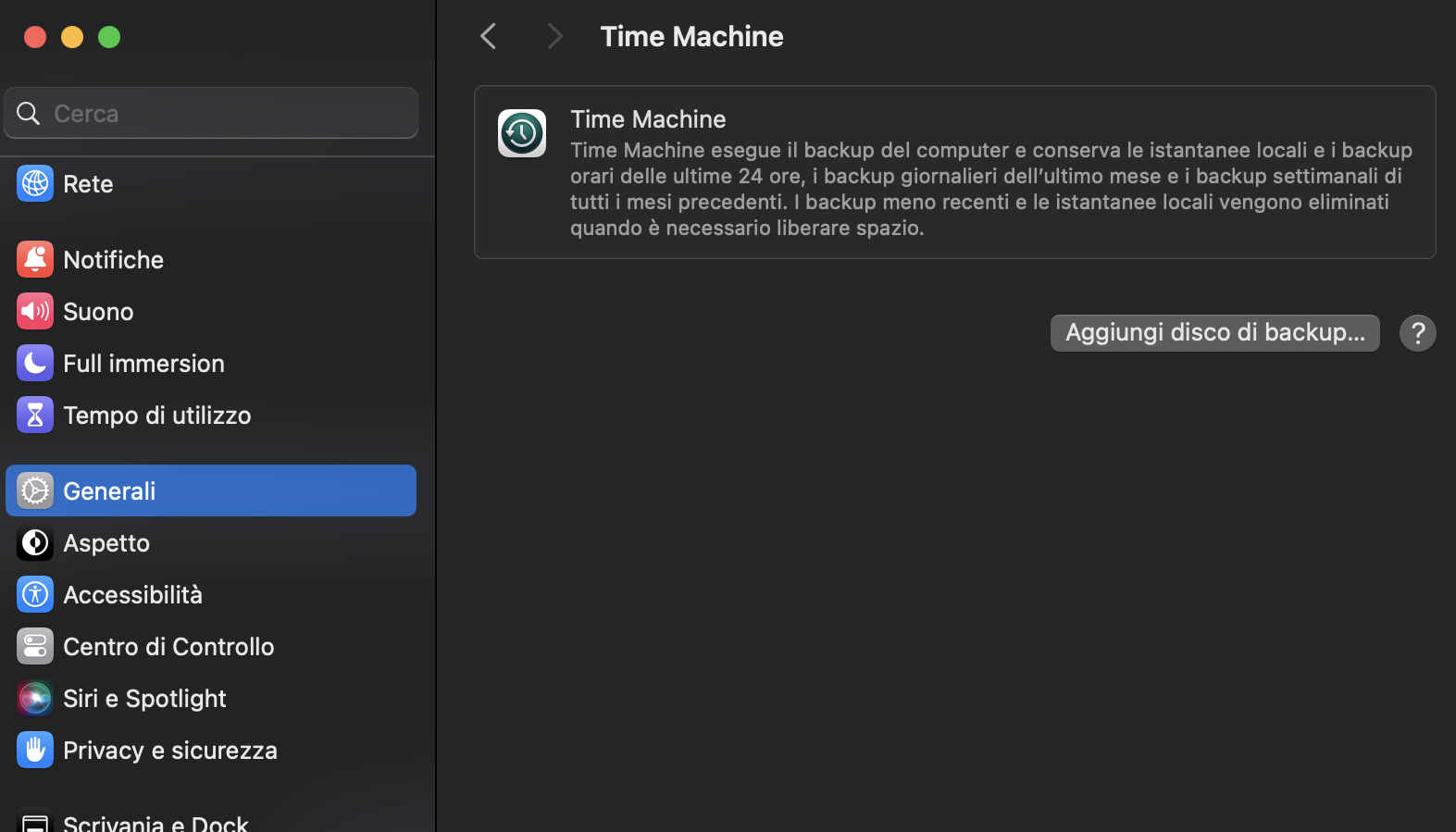
Task: Click the Siri e Spotlight icon
Action: tap(35, 698)
